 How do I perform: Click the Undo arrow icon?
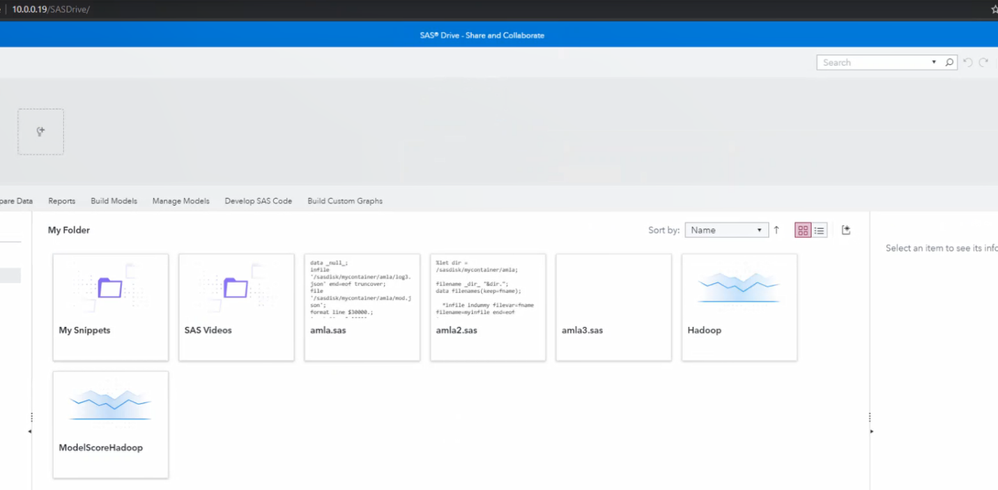click(968, 62)
